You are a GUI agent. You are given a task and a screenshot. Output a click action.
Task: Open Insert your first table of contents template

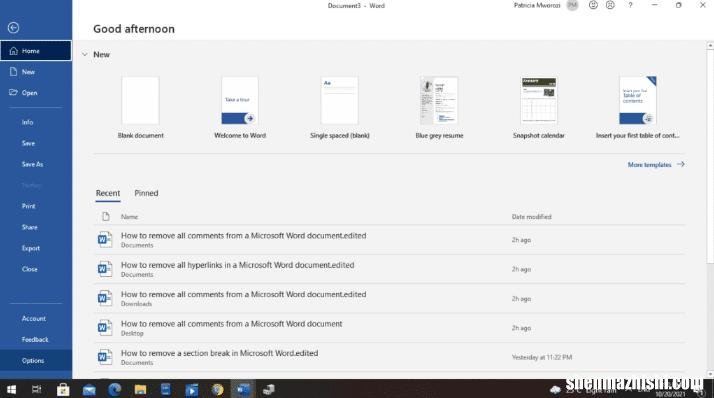[x=638, y=107]
